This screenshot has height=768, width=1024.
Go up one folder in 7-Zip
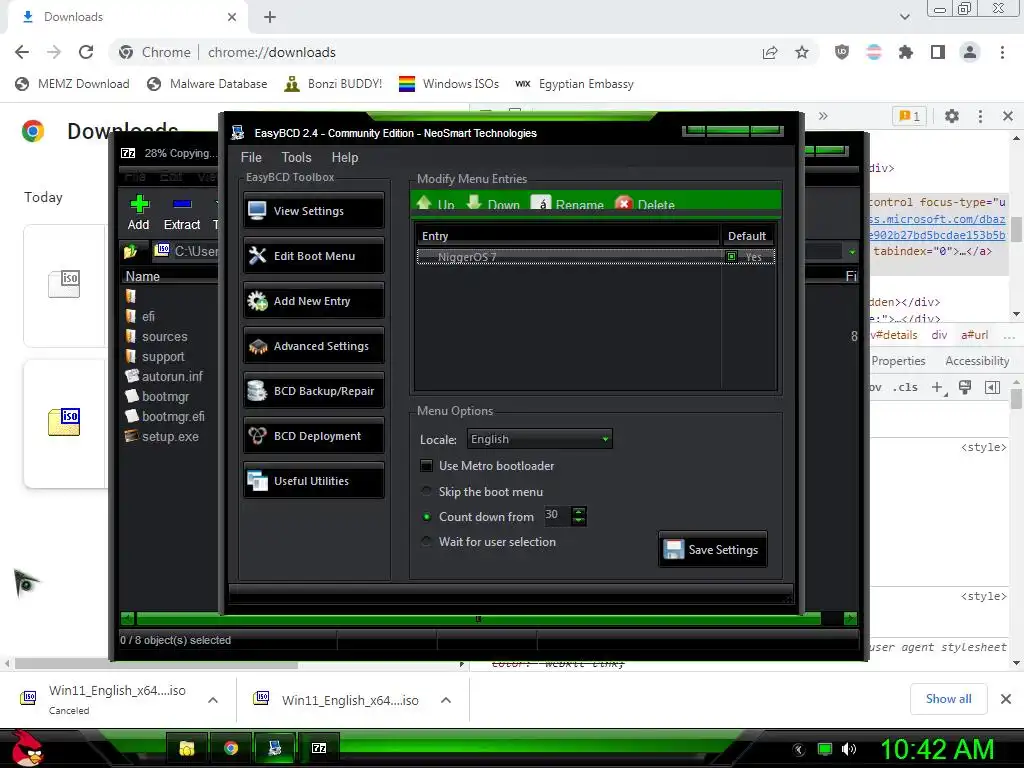[130, 251]
